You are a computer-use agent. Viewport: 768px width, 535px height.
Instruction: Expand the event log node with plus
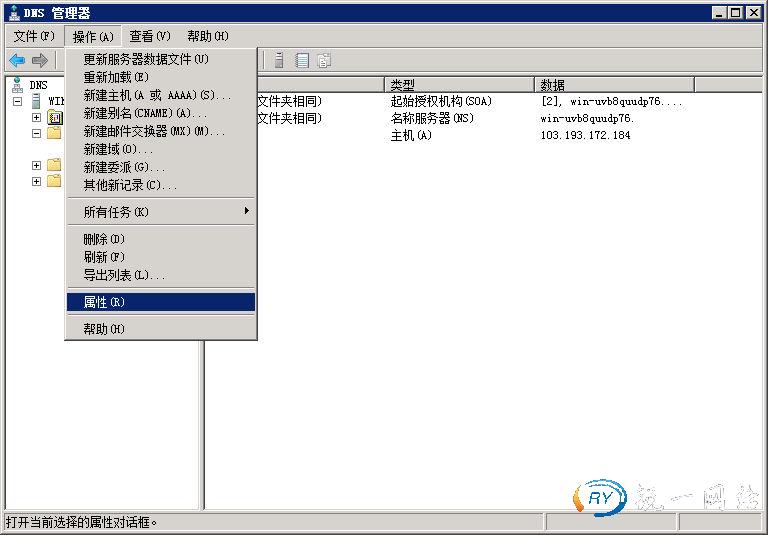click(36, 117)
